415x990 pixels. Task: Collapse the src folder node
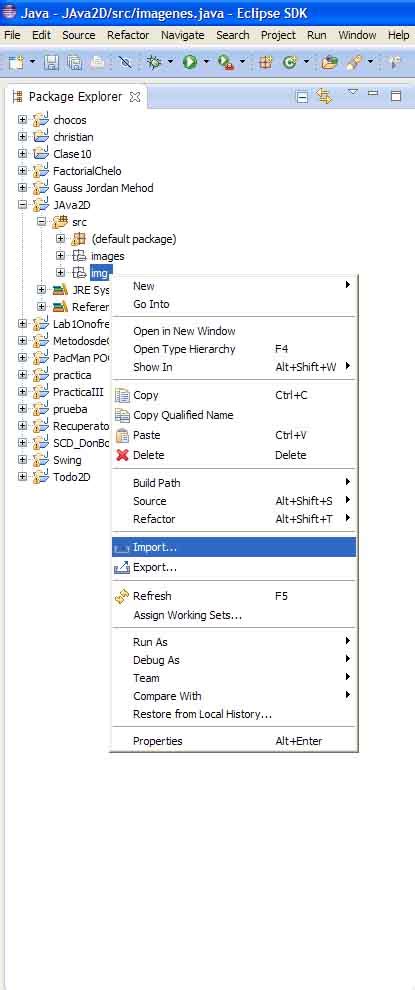tap(42, 222)
